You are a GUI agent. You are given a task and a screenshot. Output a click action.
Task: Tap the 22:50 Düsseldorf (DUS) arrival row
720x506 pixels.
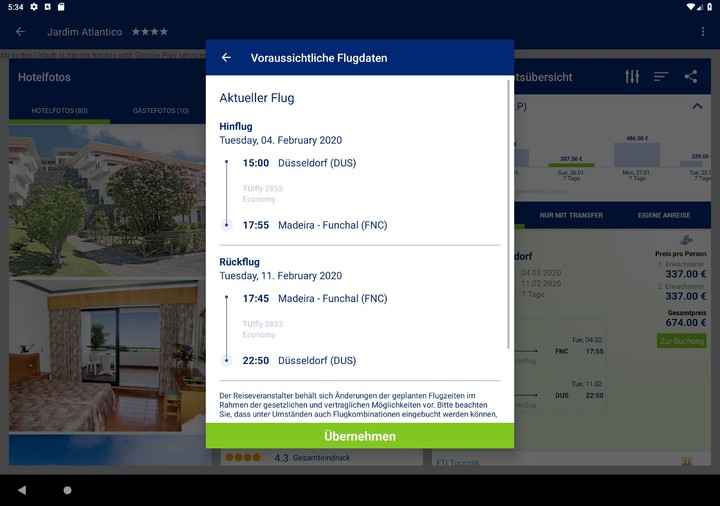[299, 360]
